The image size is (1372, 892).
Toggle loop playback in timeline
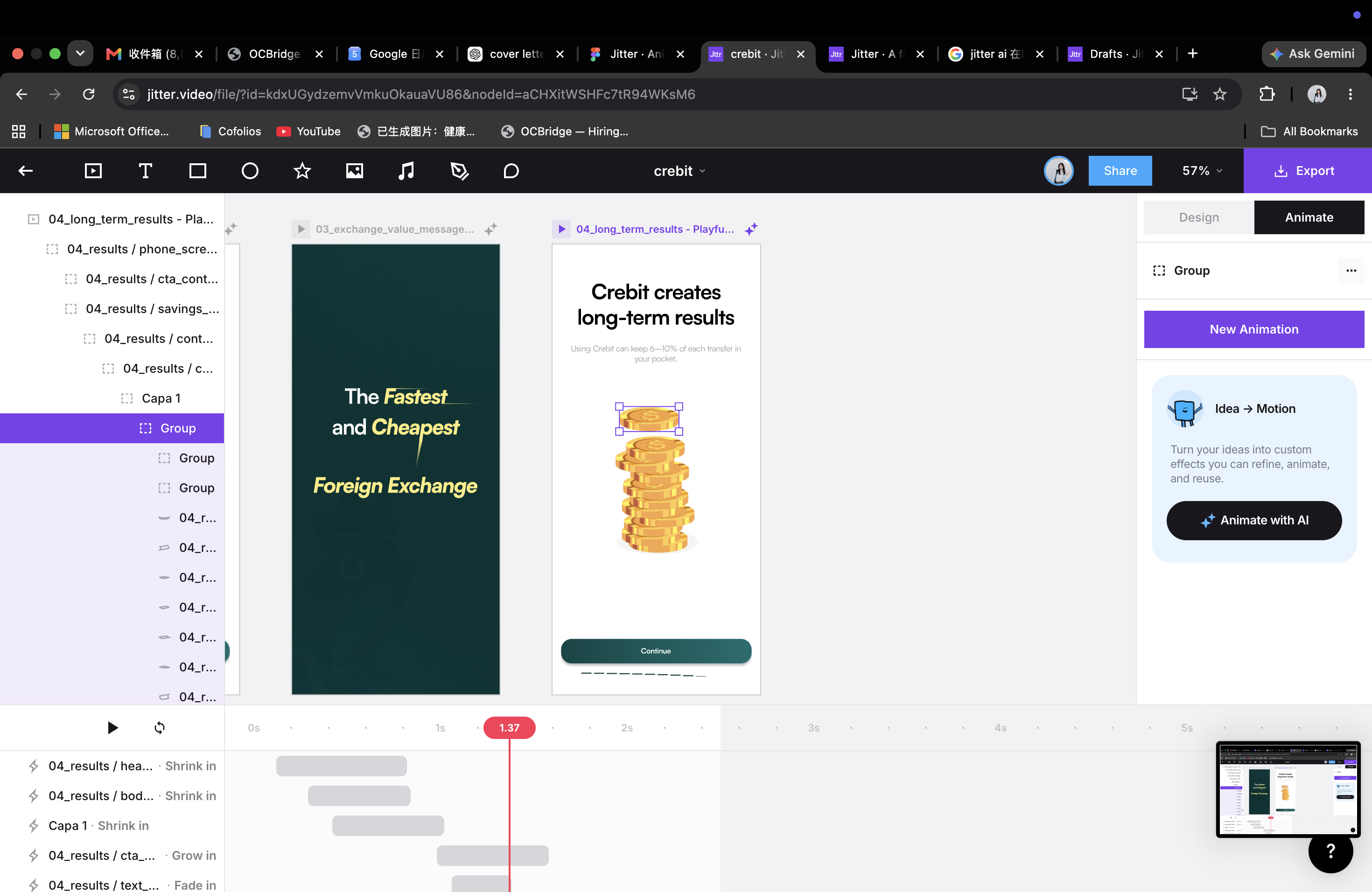click(160, 728)
